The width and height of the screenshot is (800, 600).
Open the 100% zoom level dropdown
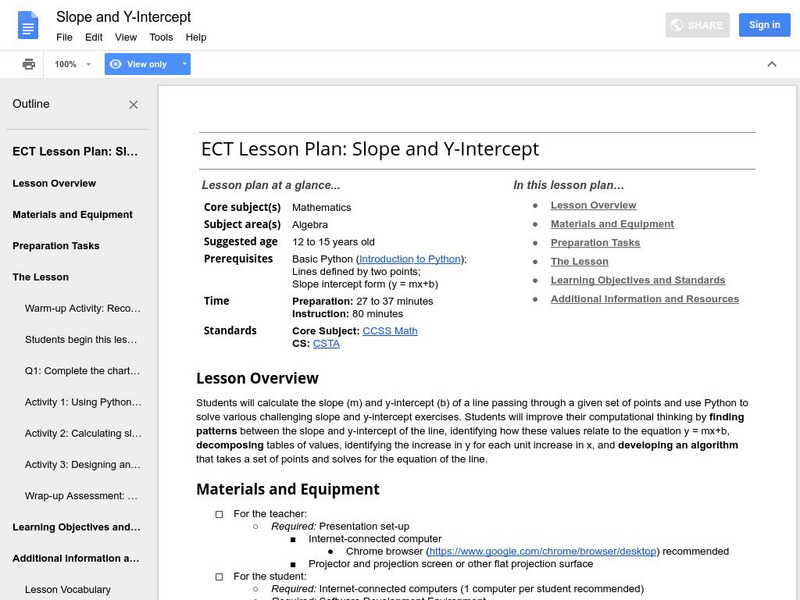(x=73, y=64)
